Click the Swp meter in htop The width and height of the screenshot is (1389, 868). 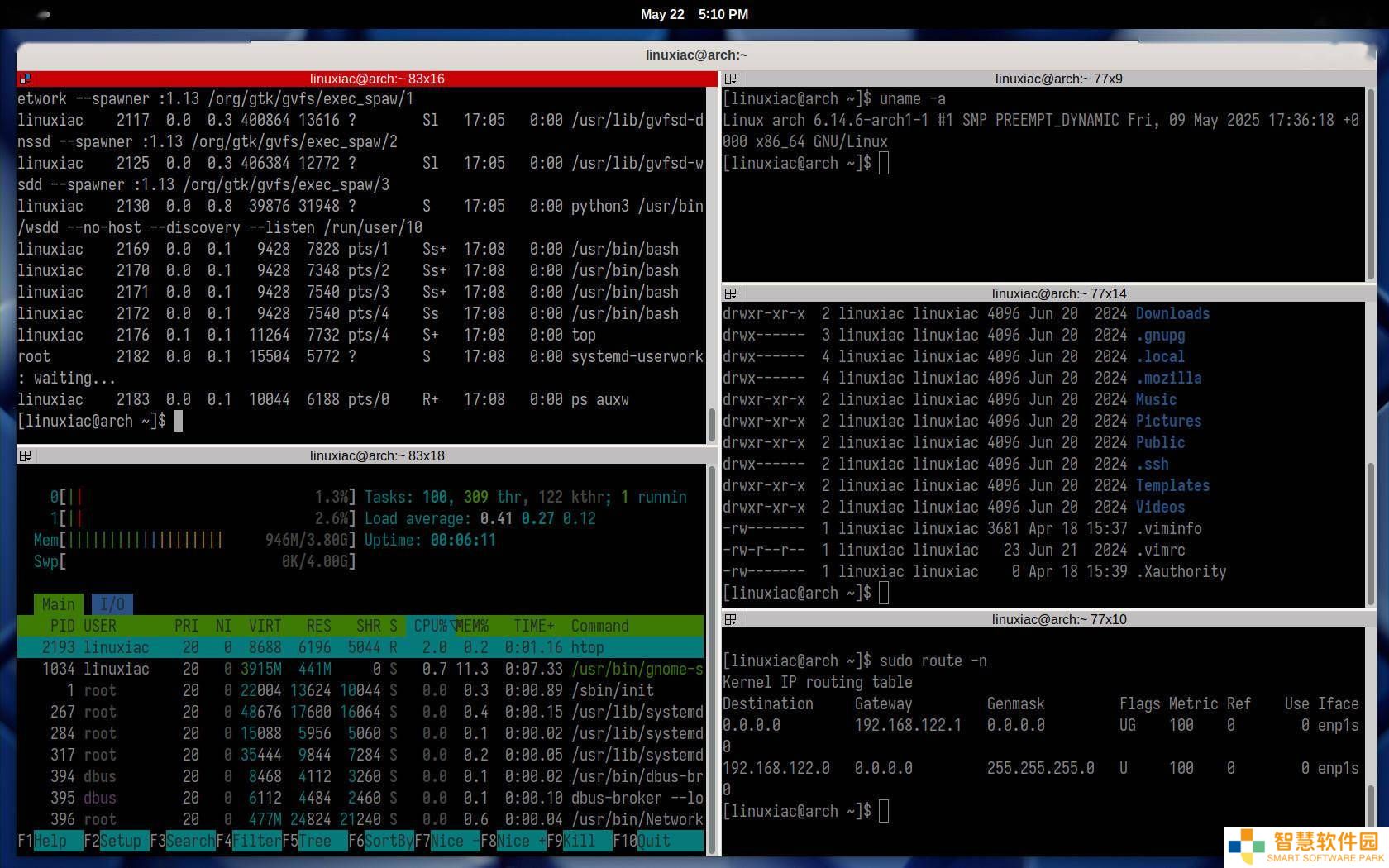pyautogui.click(x=195, y=561)
